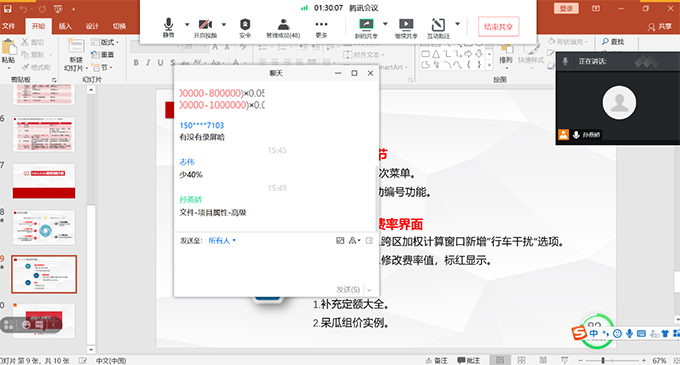Viewport: 680px width, 365px height.
Task: Click zoom in plus button
Action: coord(644,360)
